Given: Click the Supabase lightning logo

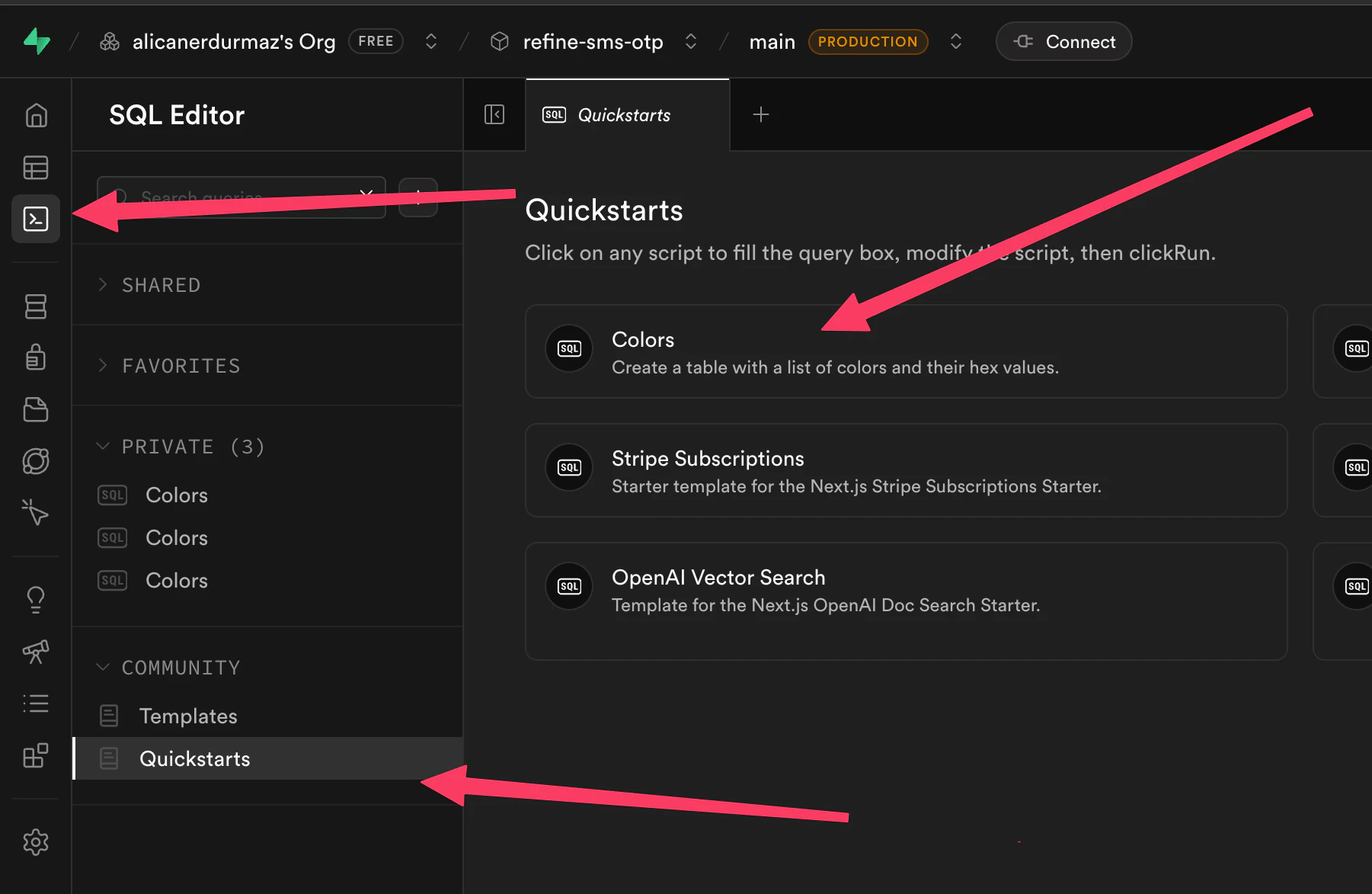Looking at the screenshot, I should coord(37,41).
